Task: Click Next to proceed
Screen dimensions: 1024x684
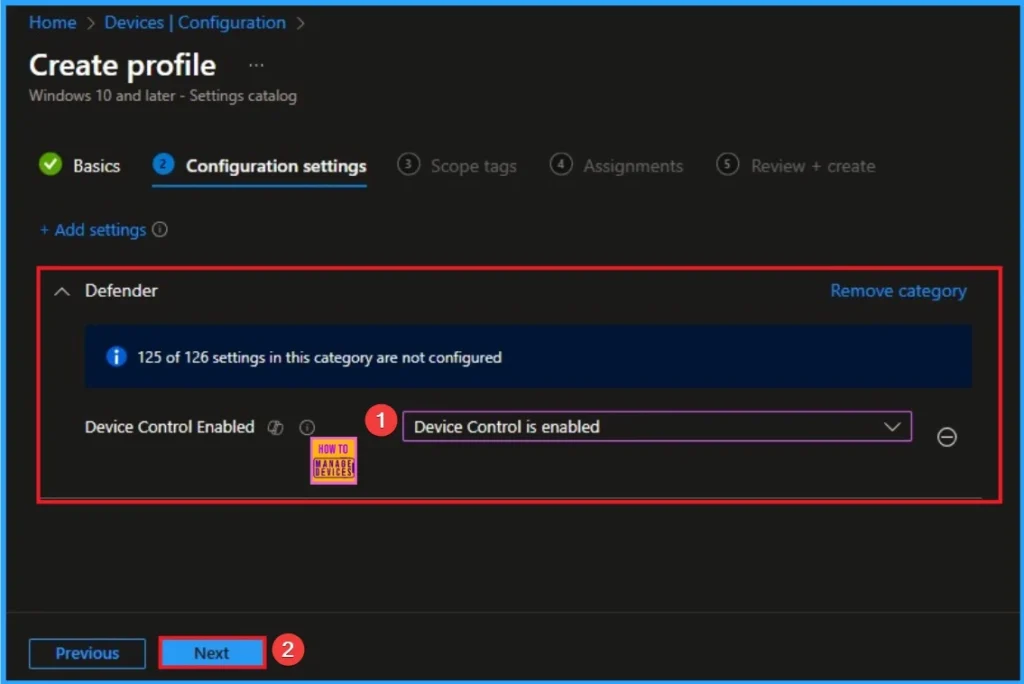Action: (x=211, y=652)
